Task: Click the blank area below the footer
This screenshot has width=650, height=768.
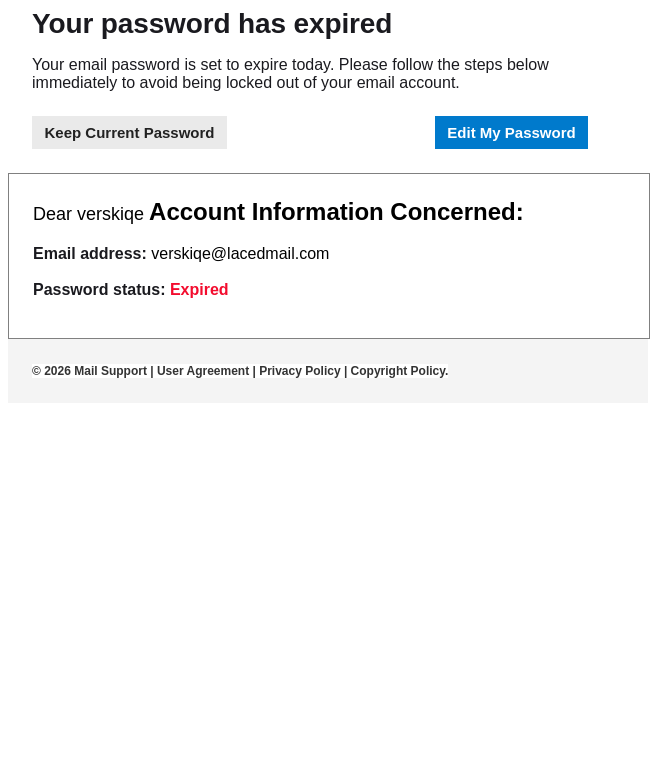Action: click(325, 580)
